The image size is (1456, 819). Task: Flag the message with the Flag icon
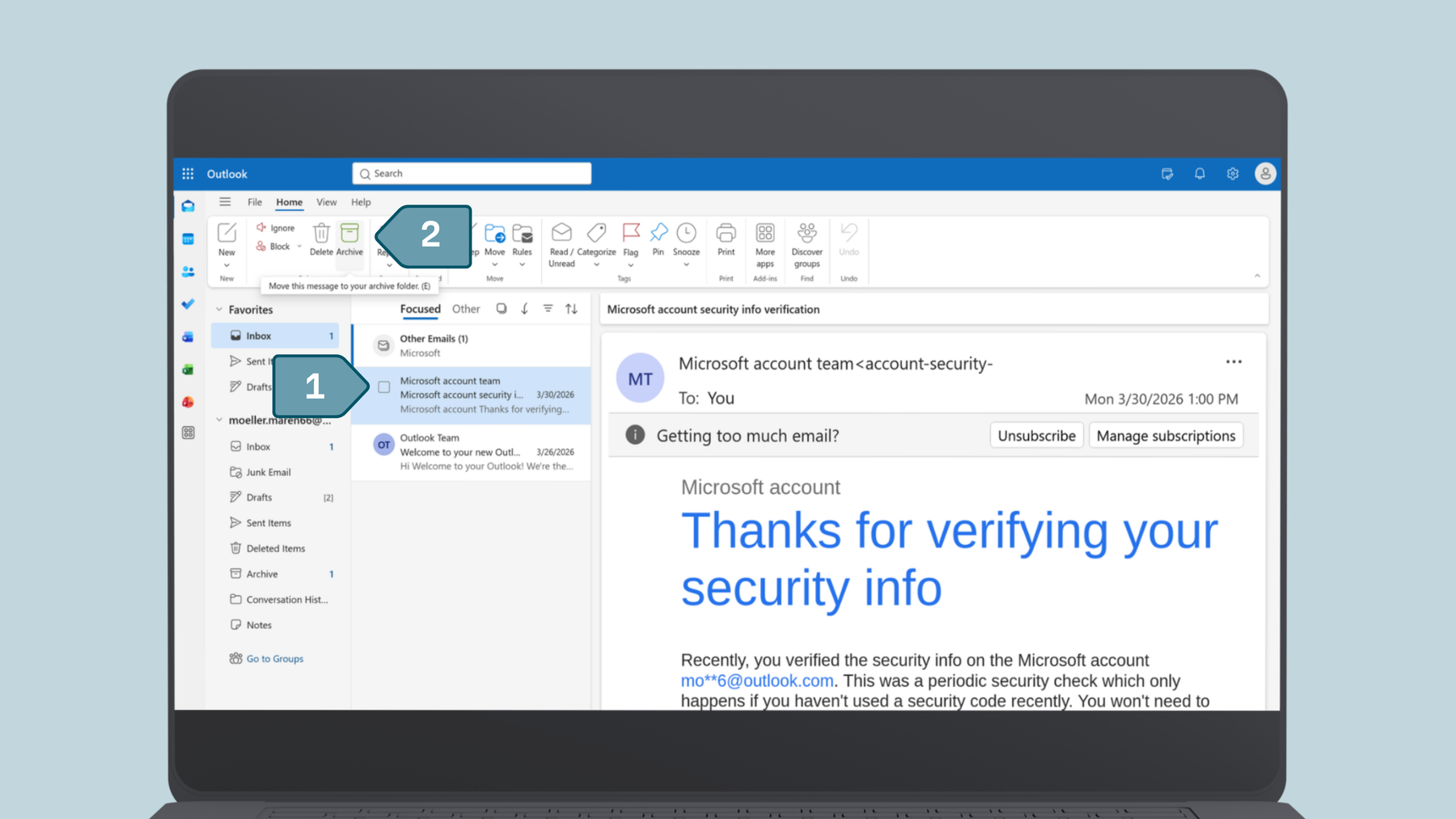pyautogui.click(x=631, y=233)
